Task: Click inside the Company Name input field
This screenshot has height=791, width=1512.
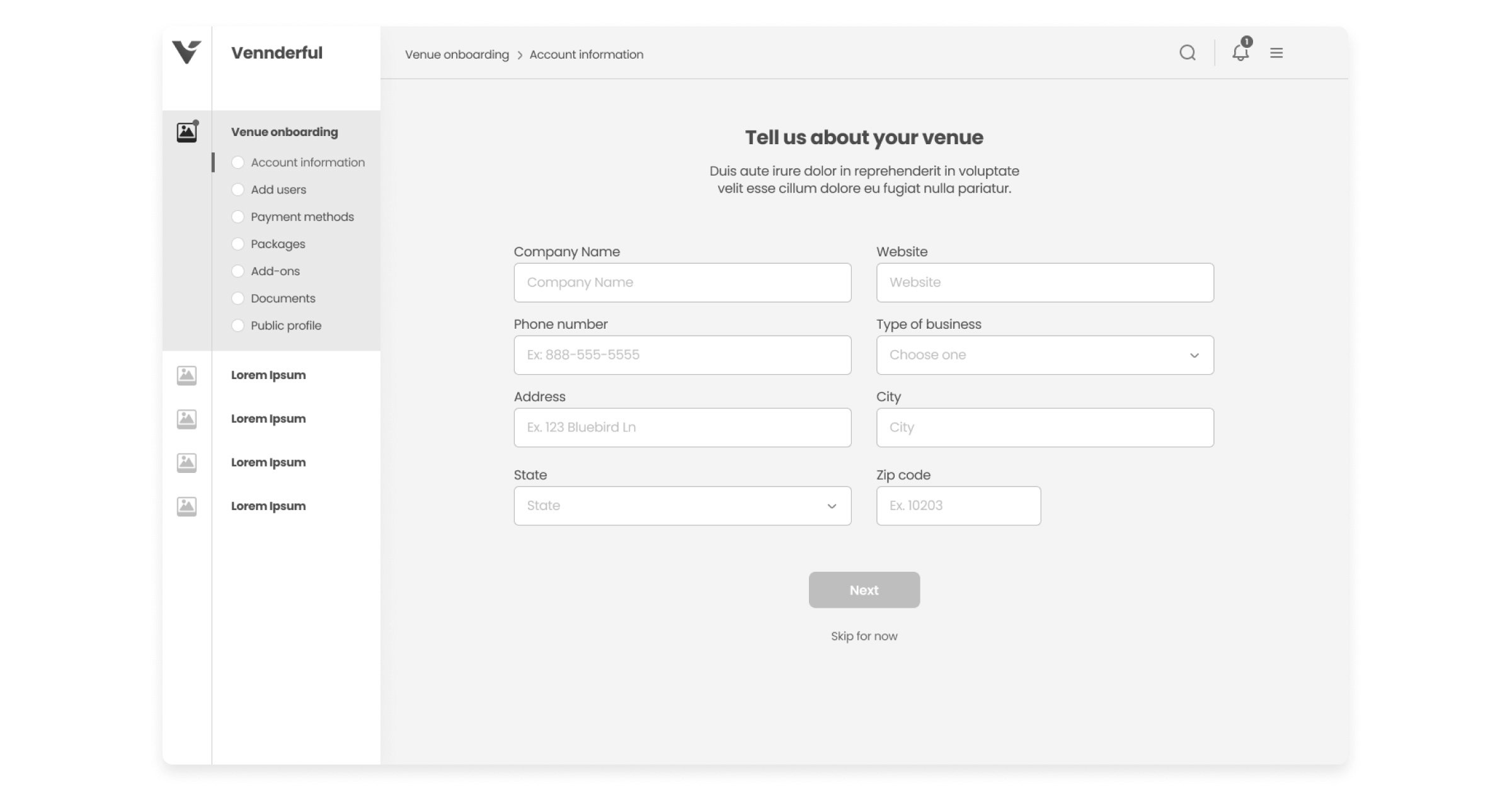Action: (x=682, y=282)
